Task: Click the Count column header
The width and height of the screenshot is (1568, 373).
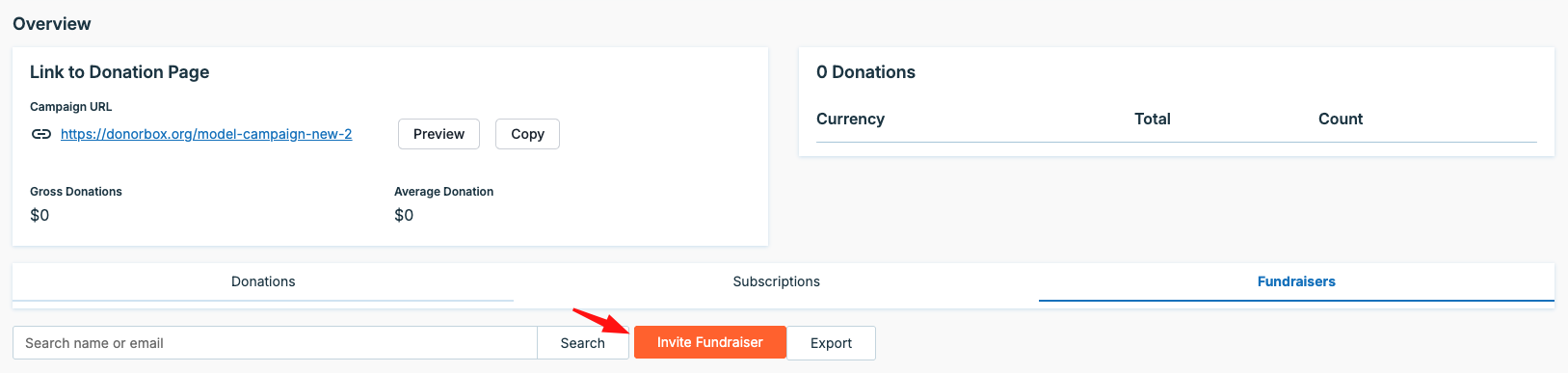Action: click(1341, 119)
